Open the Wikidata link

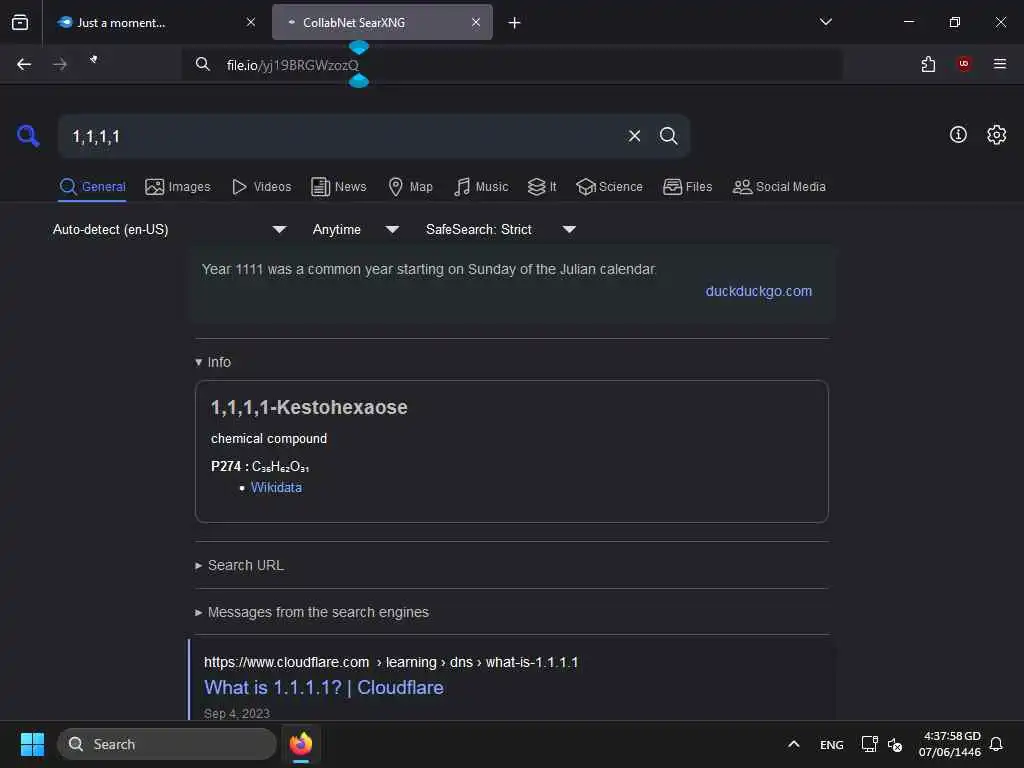[x=276, y=487]
